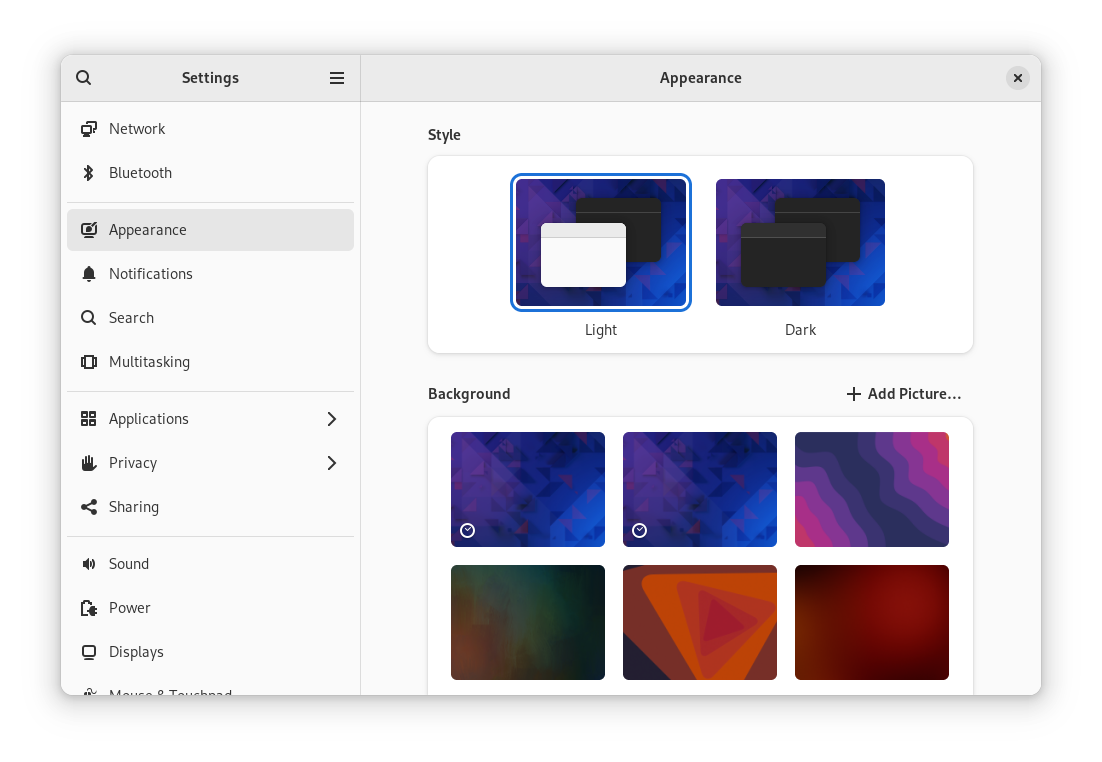
Task: Click the Power icon in sidebar
Action: pos(89,608)
